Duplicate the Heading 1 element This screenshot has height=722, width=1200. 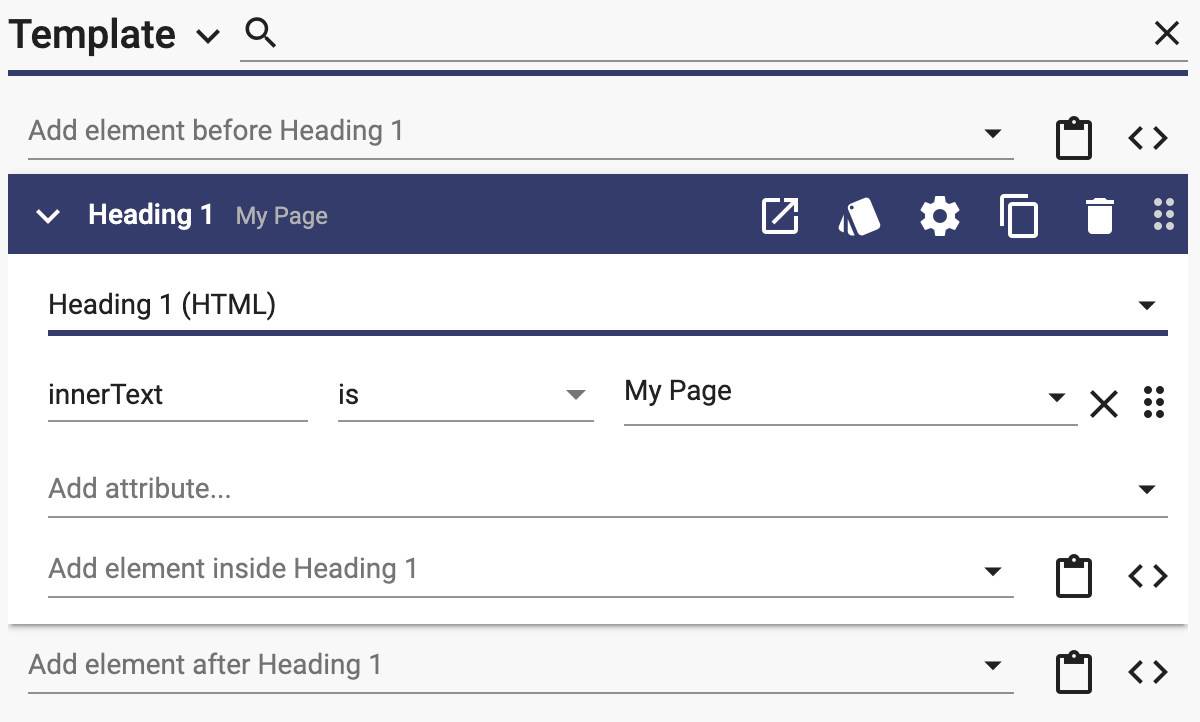click(1019, 216)
